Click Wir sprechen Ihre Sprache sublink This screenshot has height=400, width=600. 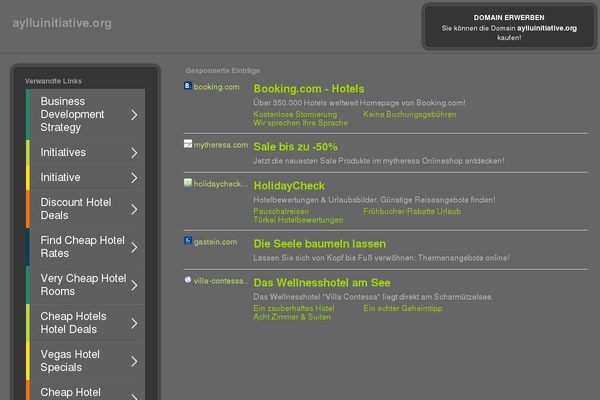[x=300, y=123]
